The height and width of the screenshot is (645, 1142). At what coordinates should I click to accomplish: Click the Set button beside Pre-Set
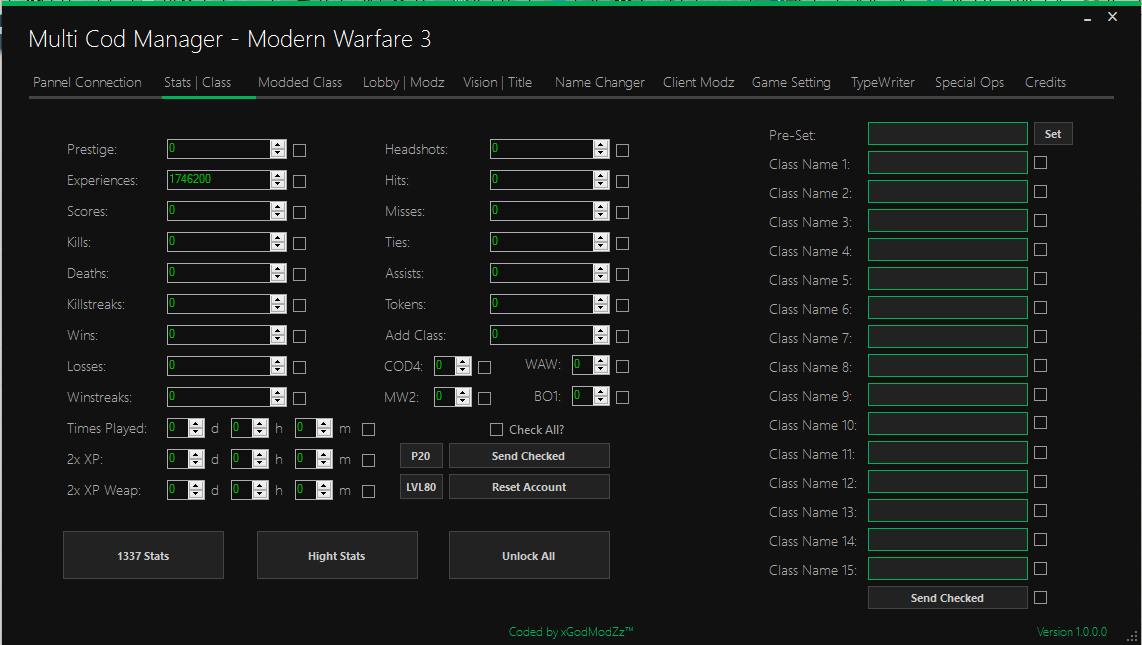pyautogui.click(x=1053, y=134)
